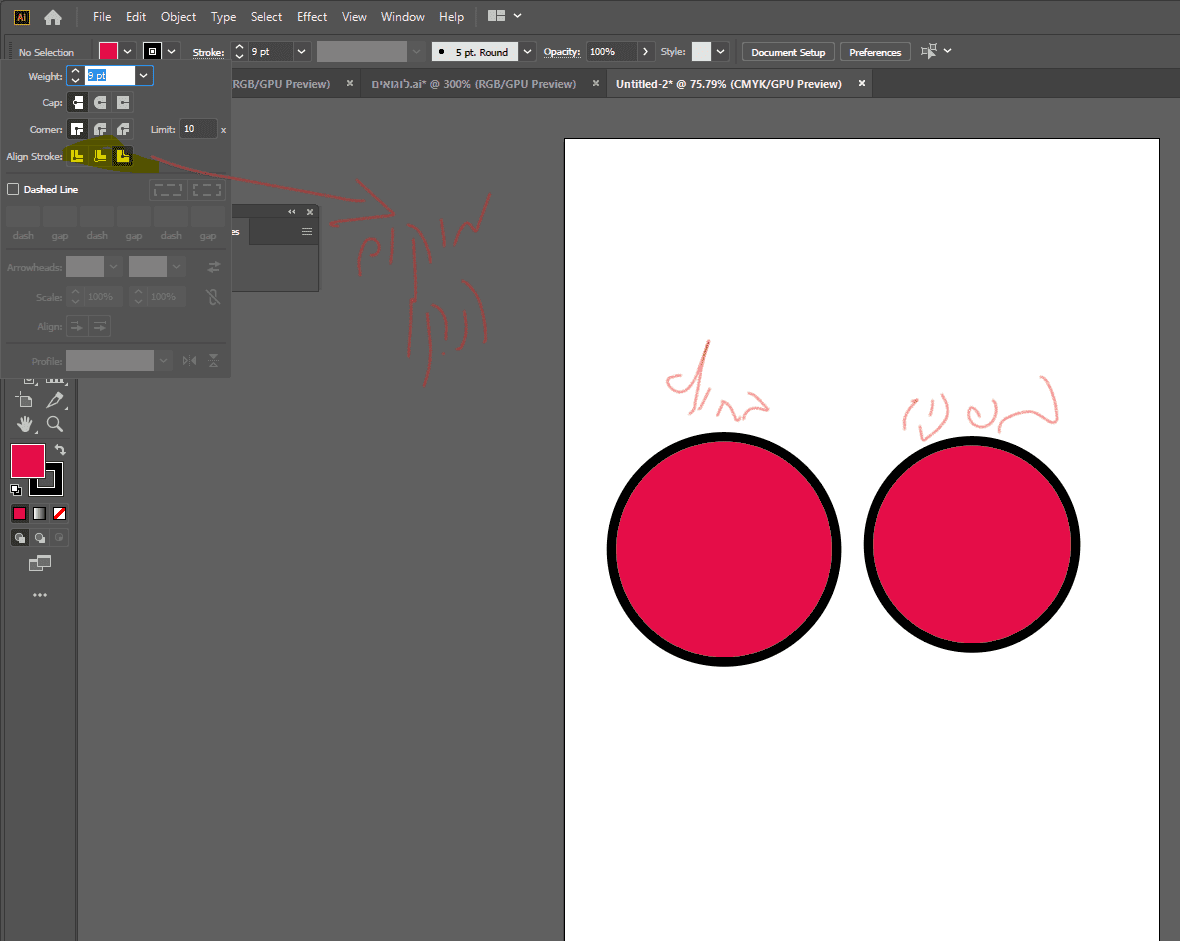Open Edit Toolbar three-dots button
The width and height of the screenshot is (1180, 941).
pyautogui.click(x=40, y=595)
